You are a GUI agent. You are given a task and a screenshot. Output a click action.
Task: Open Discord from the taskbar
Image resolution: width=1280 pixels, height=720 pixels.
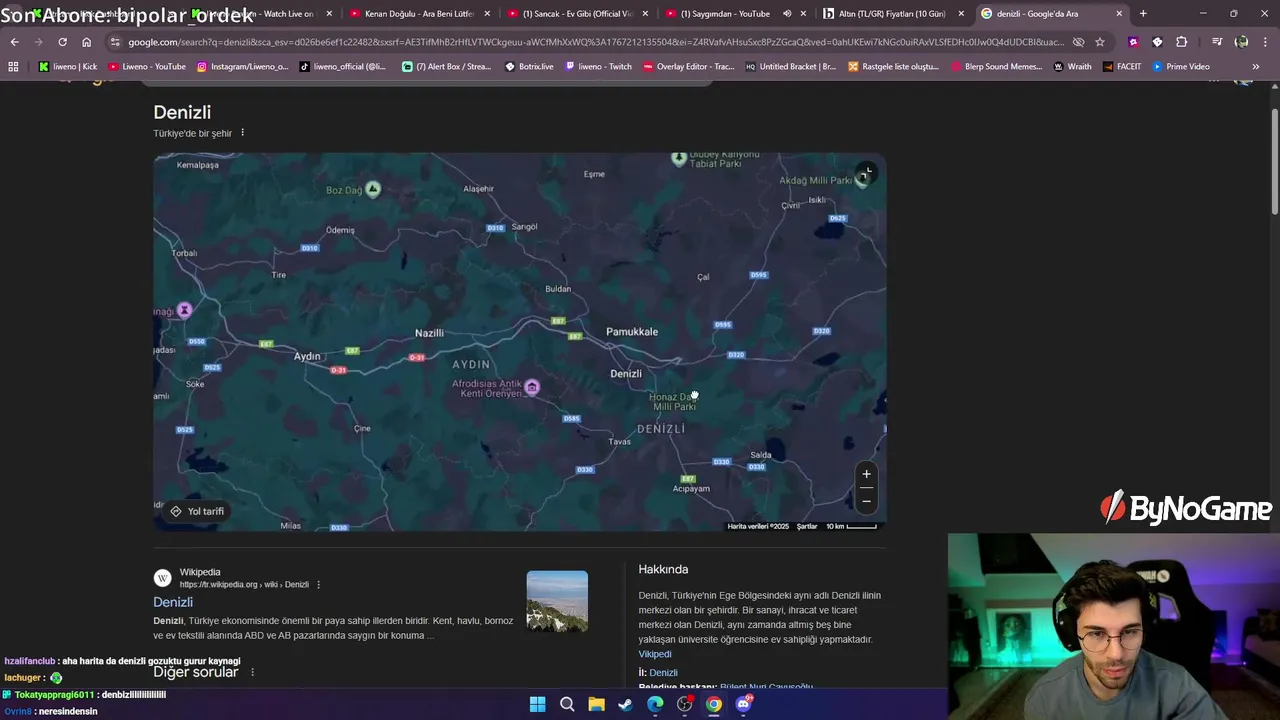[743, 704]
